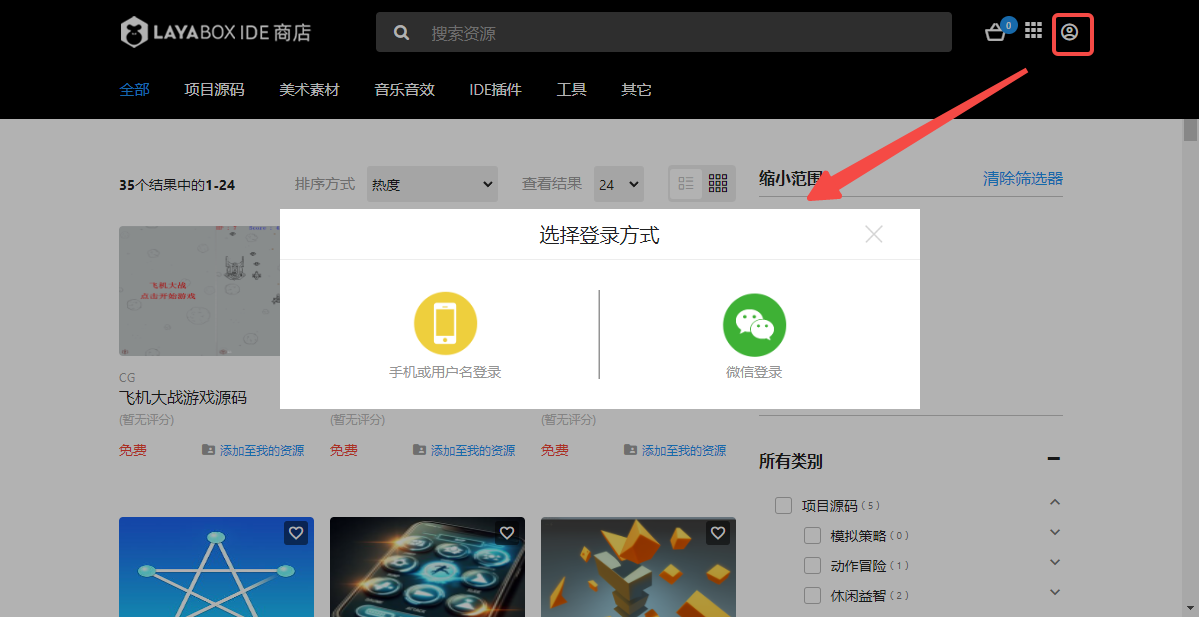Click folder icon under 飞机大战游戏源码

pyautogui.click(x=208, y=450)
